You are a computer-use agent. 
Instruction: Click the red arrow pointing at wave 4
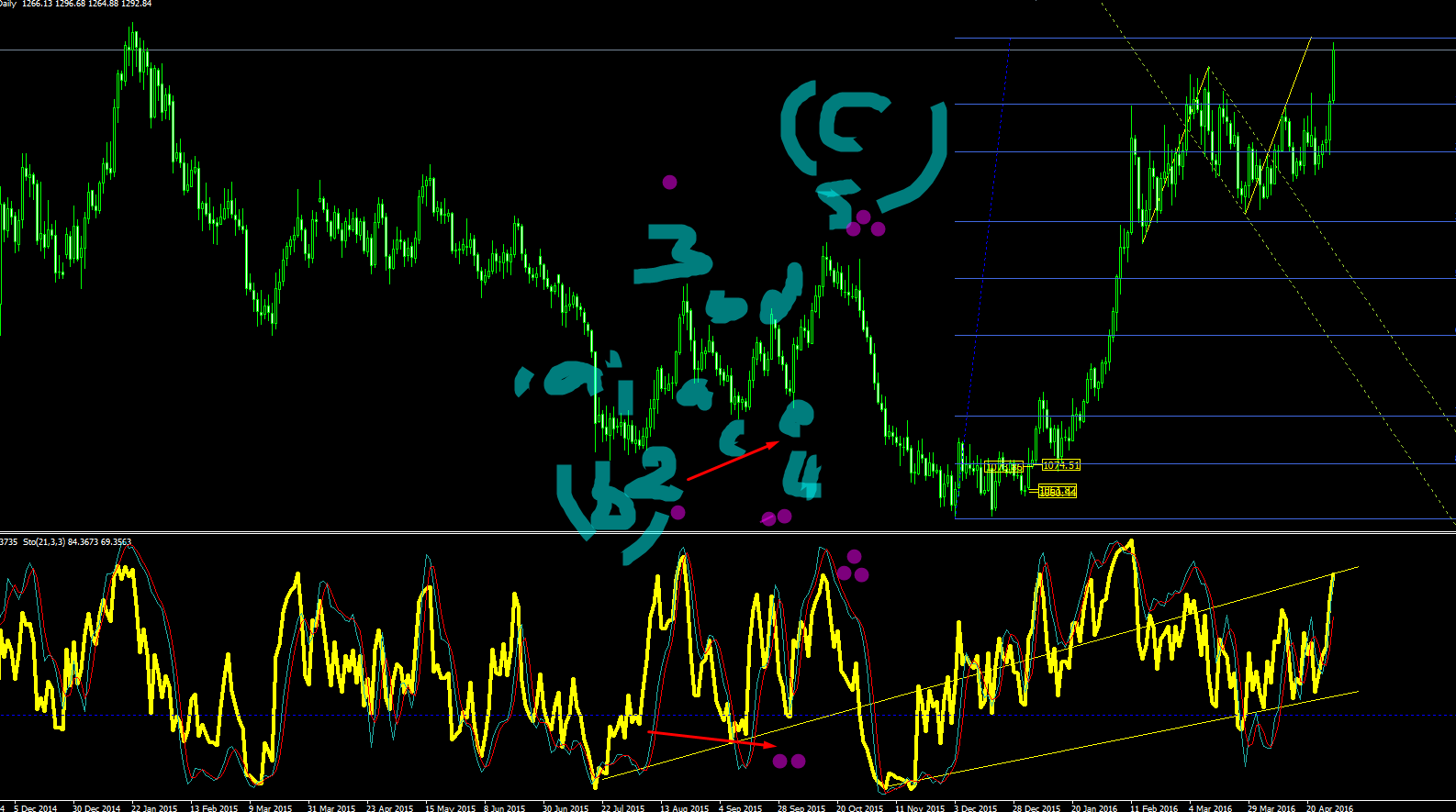[734, 460]
